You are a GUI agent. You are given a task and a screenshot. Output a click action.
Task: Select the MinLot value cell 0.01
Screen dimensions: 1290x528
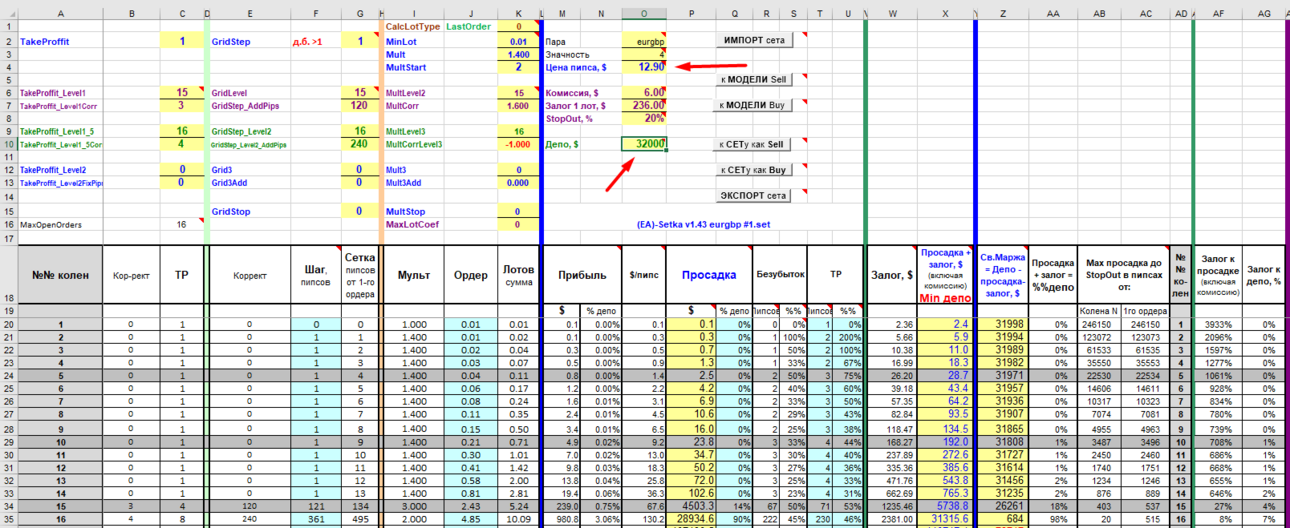518,42
